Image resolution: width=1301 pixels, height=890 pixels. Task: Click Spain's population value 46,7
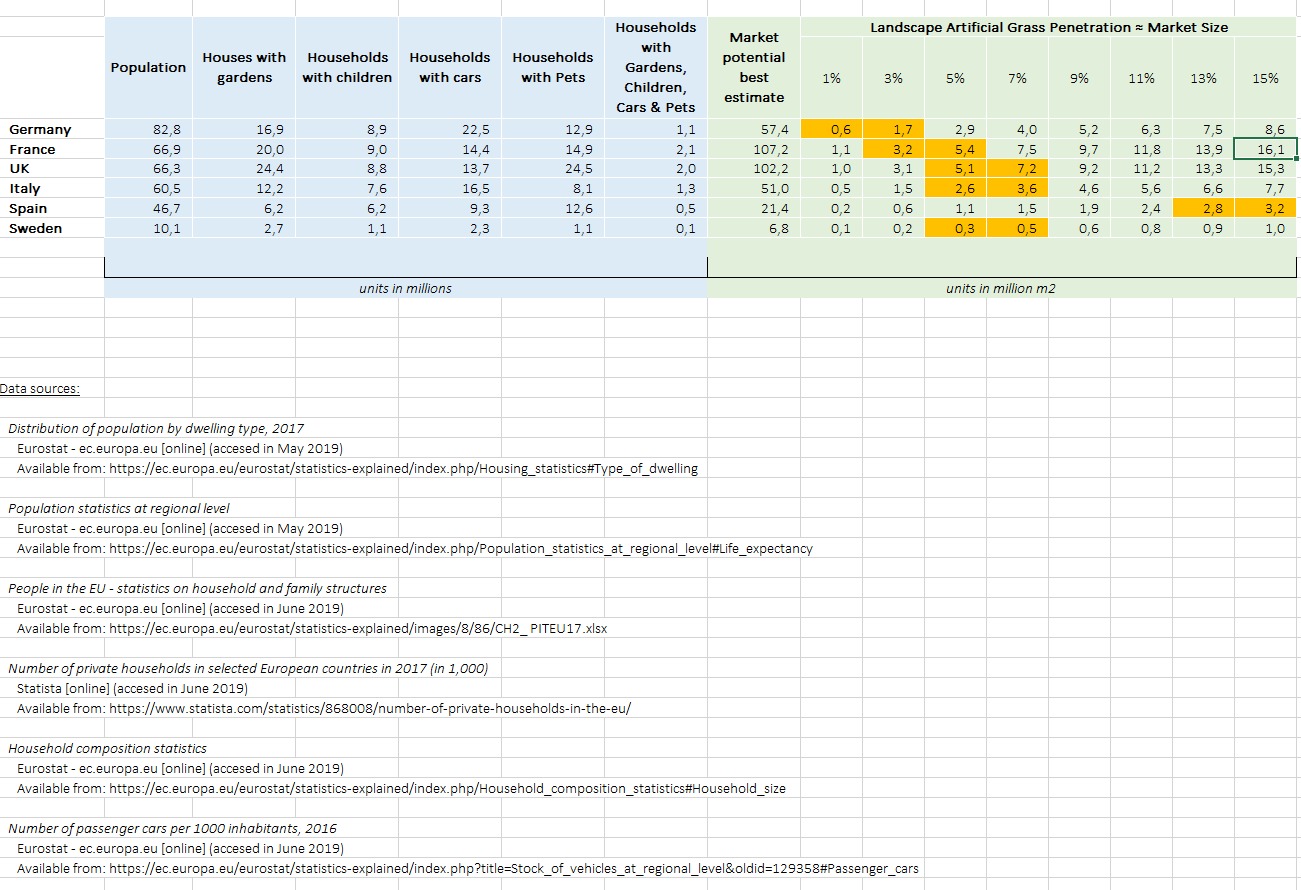point(148,208)
